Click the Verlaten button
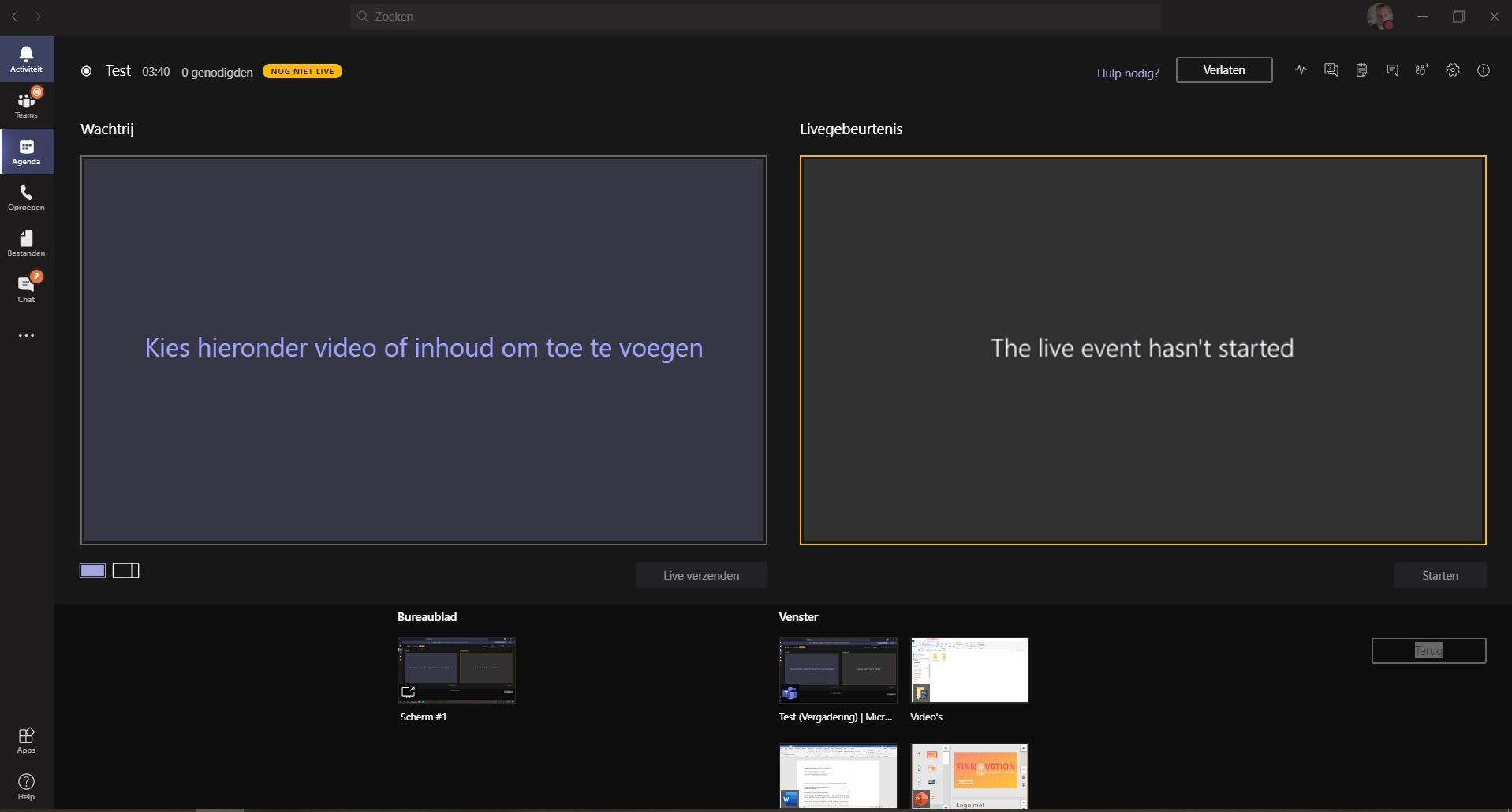1512x812 pixels. (1223, 69)
